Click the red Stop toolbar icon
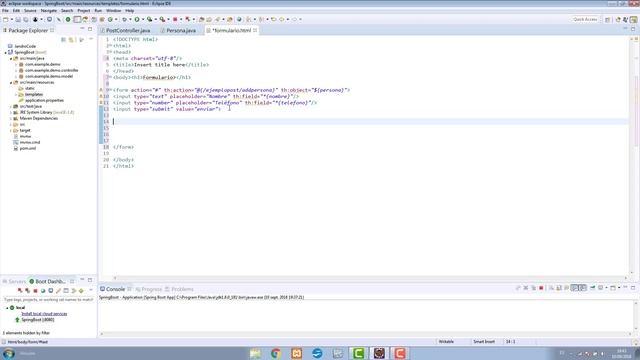 [175, 19]
